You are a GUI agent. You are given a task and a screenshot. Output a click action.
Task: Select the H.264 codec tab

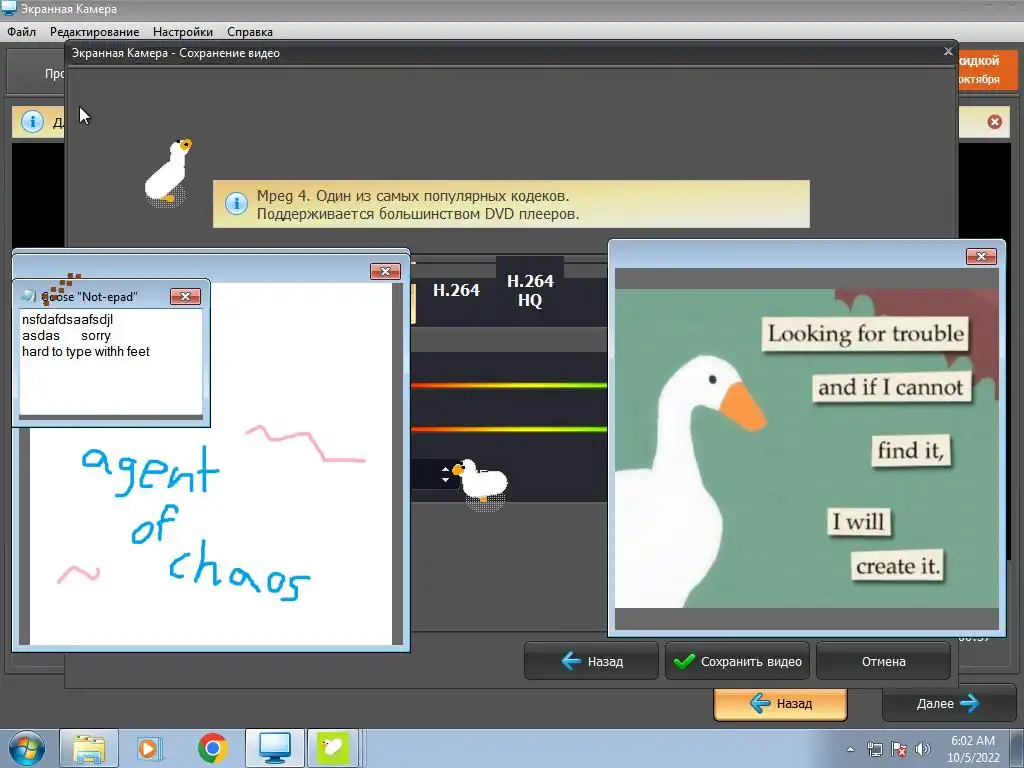point(456,290)
